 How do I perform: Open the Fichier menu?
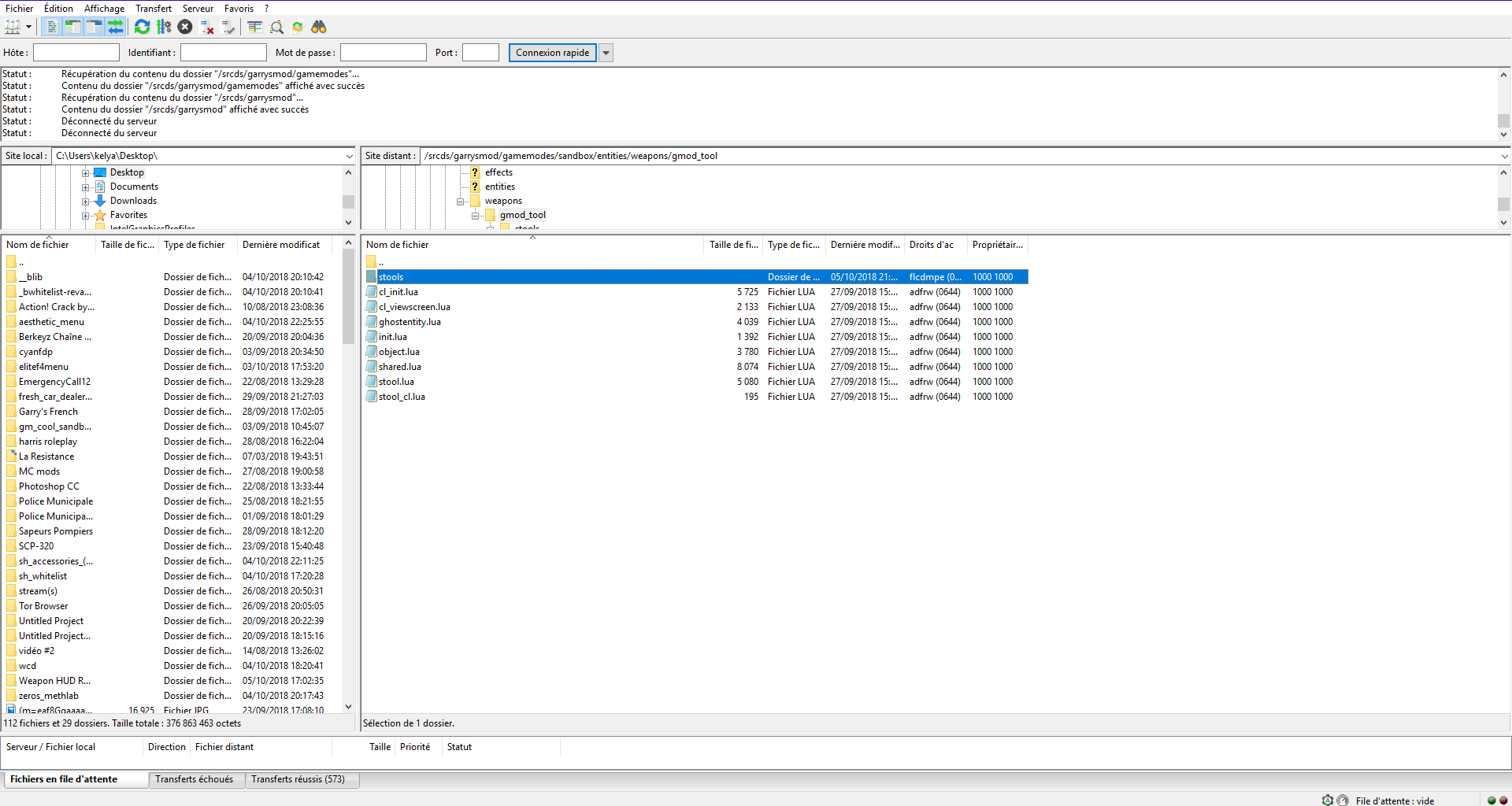pyautogui.click(x=19, y=9)
